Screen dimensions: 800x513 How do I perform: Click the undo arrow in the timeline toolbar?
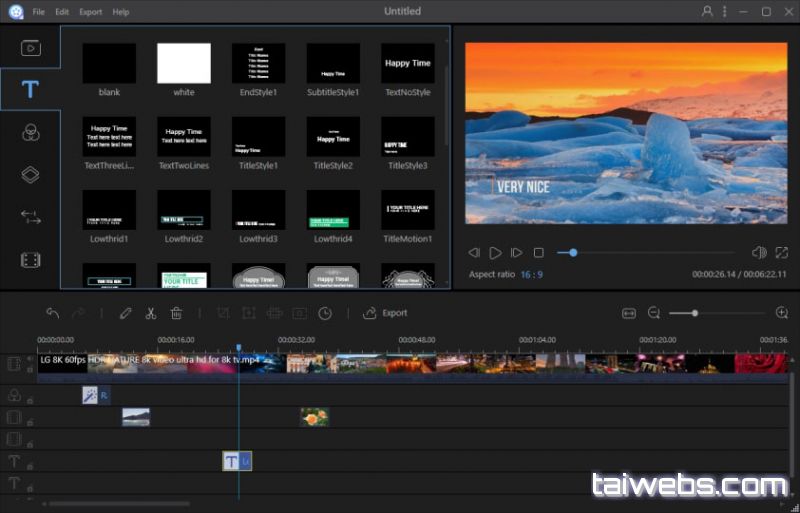53,313
